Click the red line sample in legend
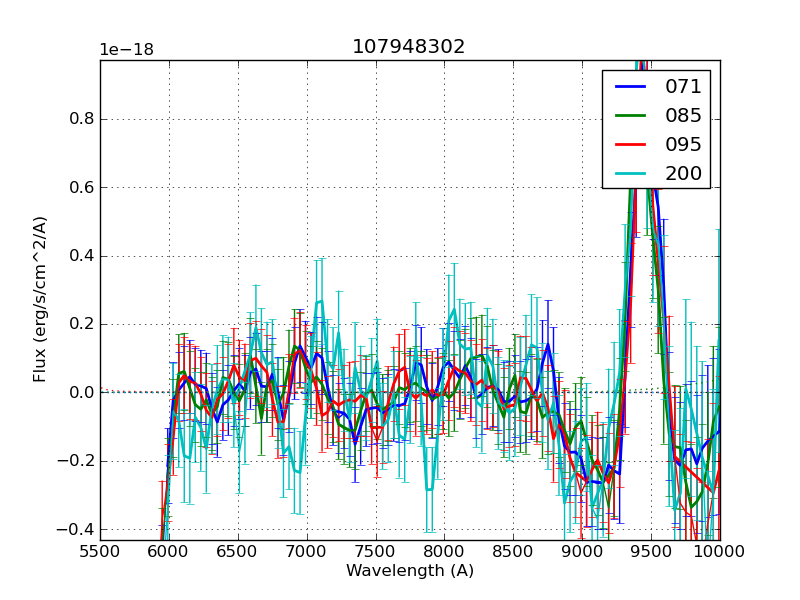 [632, 145]
